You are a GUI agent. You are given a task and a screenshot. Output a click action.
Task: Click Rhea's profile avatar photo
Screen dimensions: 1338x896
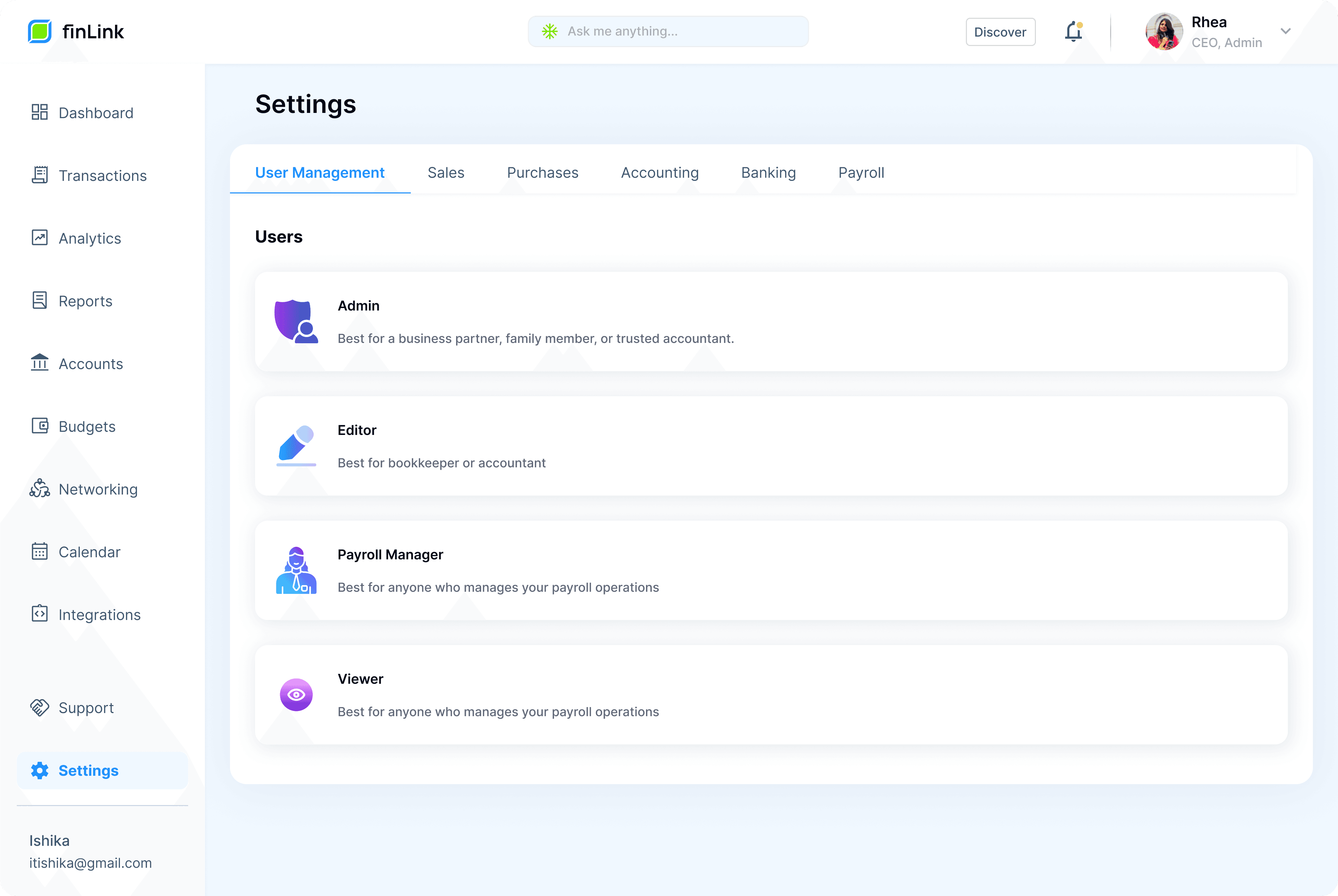(x=1164, y=31)
